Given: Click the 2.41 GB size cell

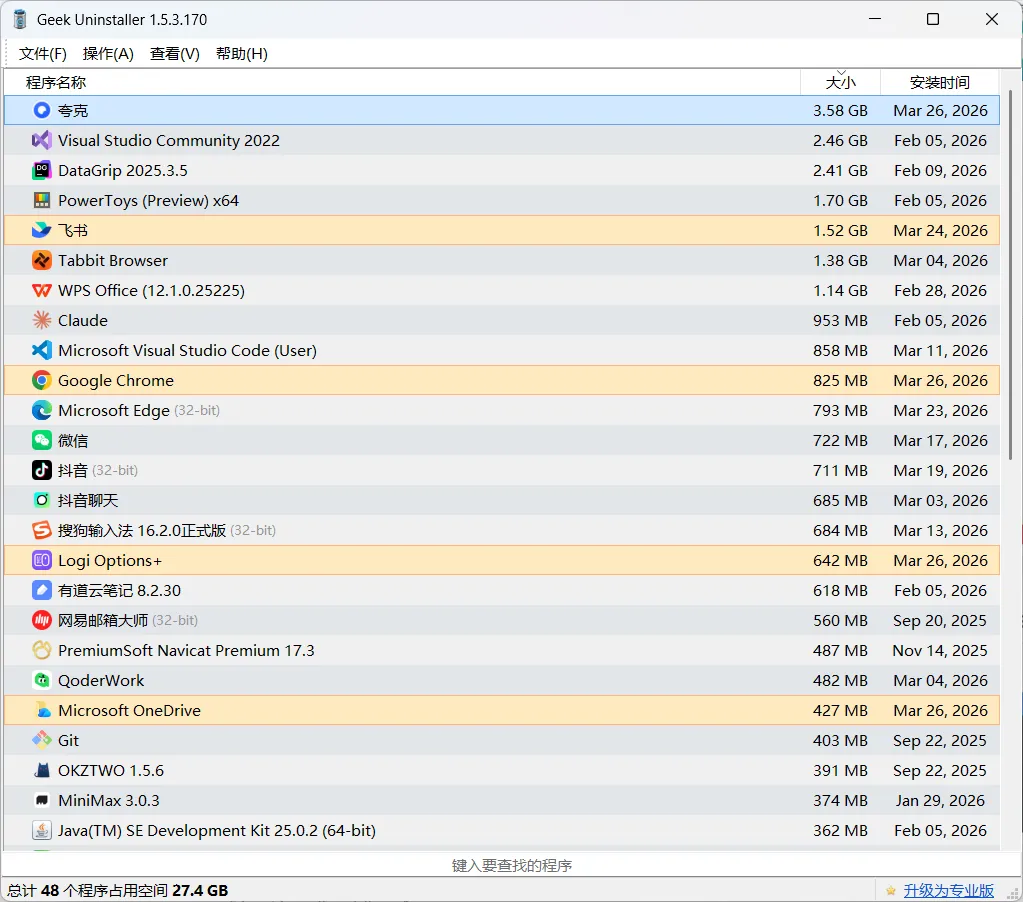Looking at the screenshot, I should click(840, 170).
